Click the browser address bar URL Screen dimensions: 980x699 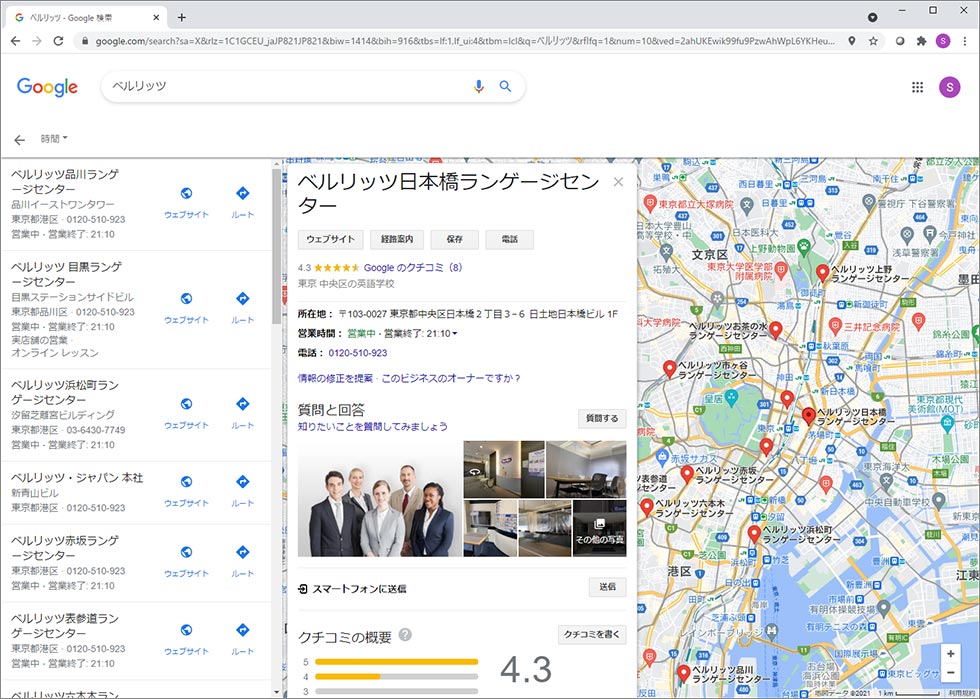(464, 41)
